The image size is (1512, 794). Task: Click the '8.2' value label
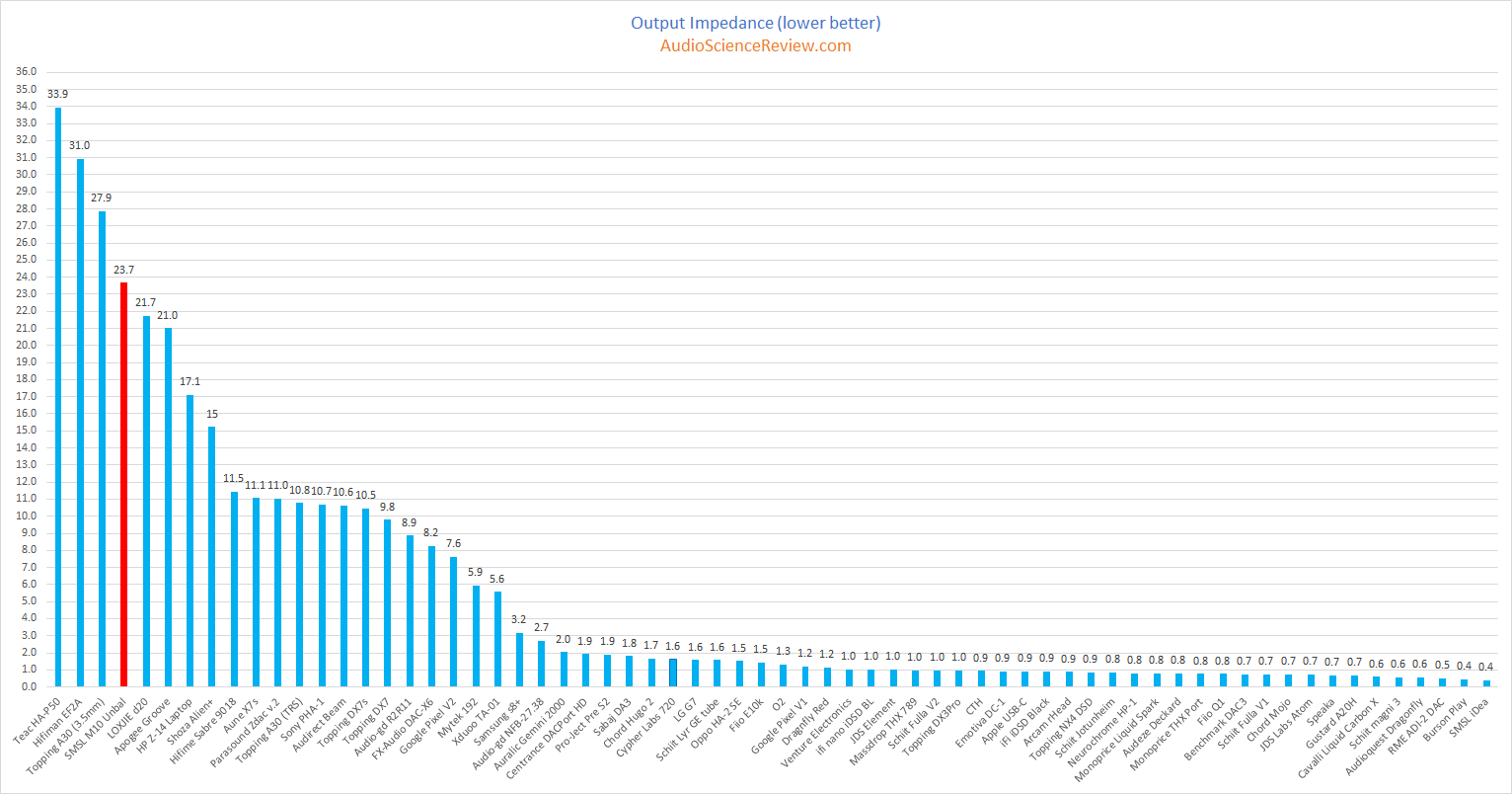click(x=431, y=532)
